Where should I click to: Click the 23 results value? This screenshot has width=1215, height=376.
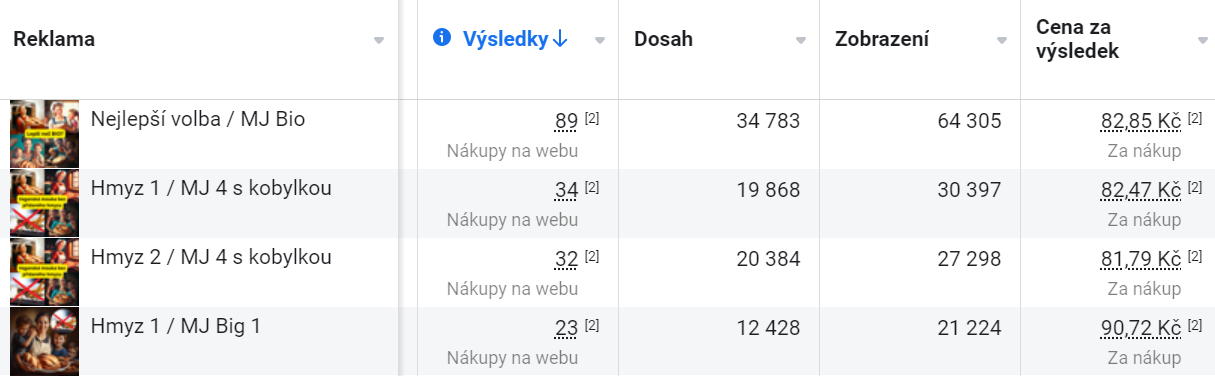567,329
